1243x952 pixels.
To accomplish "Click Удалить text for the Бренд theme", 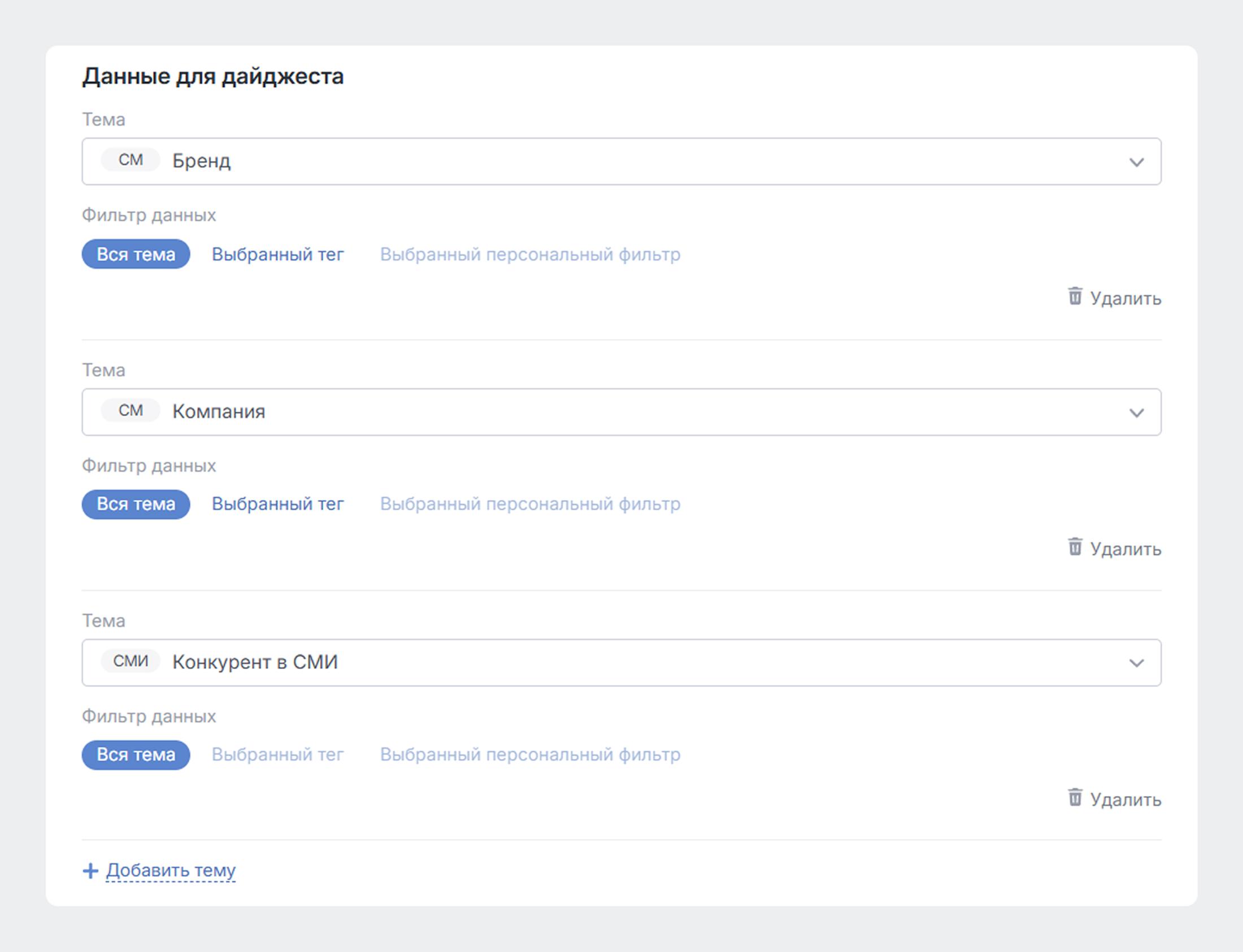I will coord(1125,299).
